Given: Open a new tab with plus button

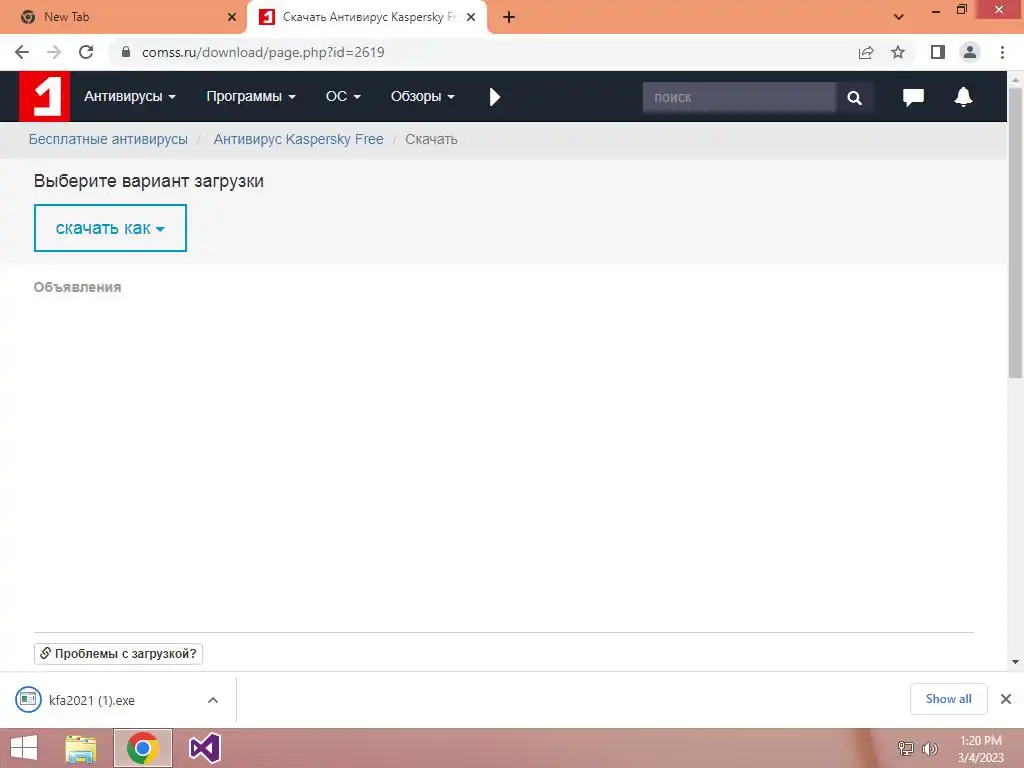Looking at the screenshot, I should point(509,17).
